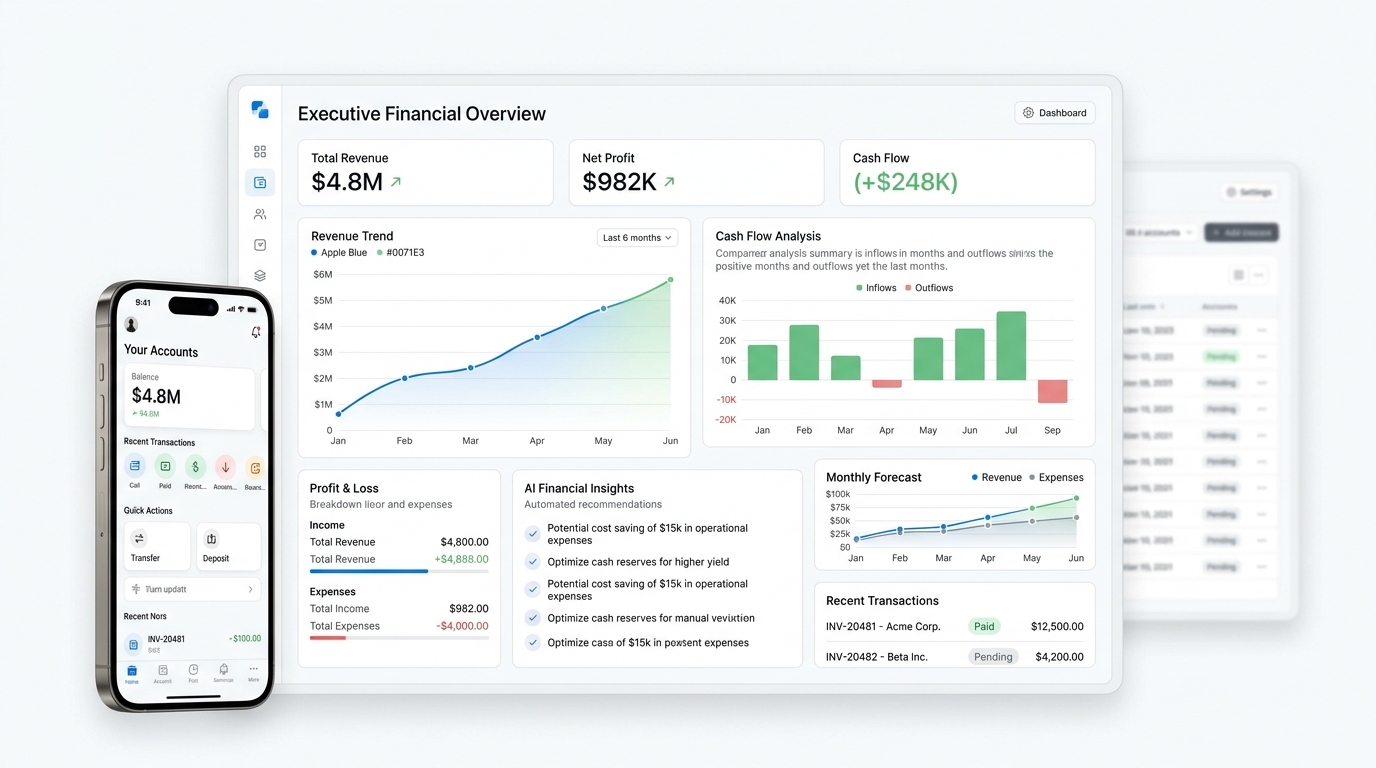
Task: Open More tab in phone bottom bar
Action: 253,673
